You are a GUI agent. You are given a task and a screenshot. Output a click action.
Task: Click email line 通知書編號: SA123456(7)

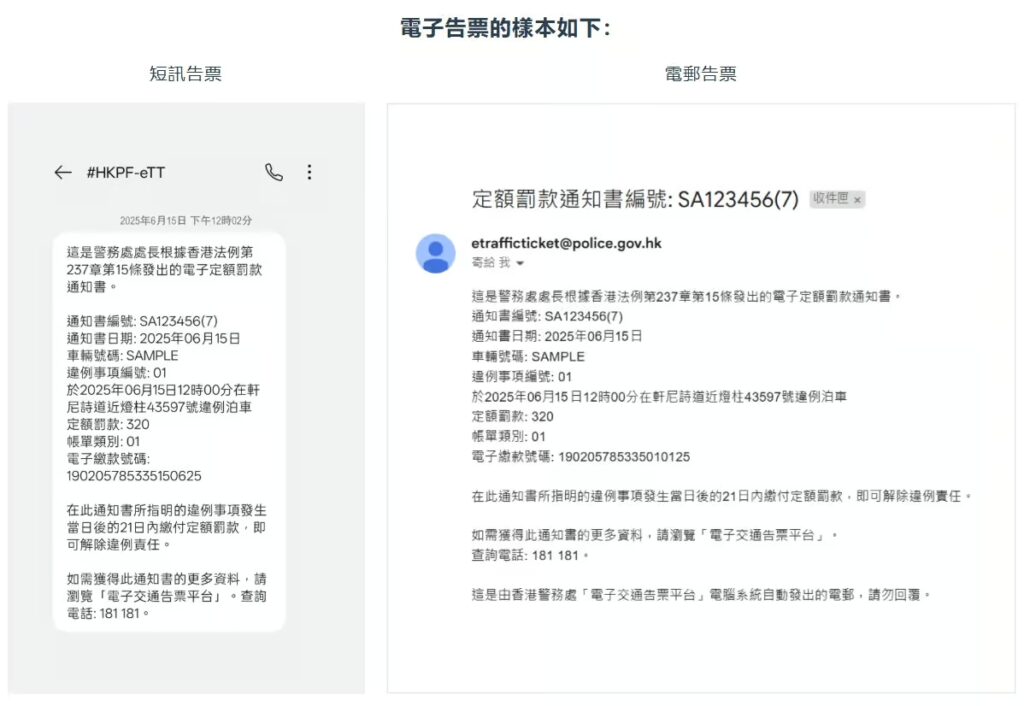(547, 317)
